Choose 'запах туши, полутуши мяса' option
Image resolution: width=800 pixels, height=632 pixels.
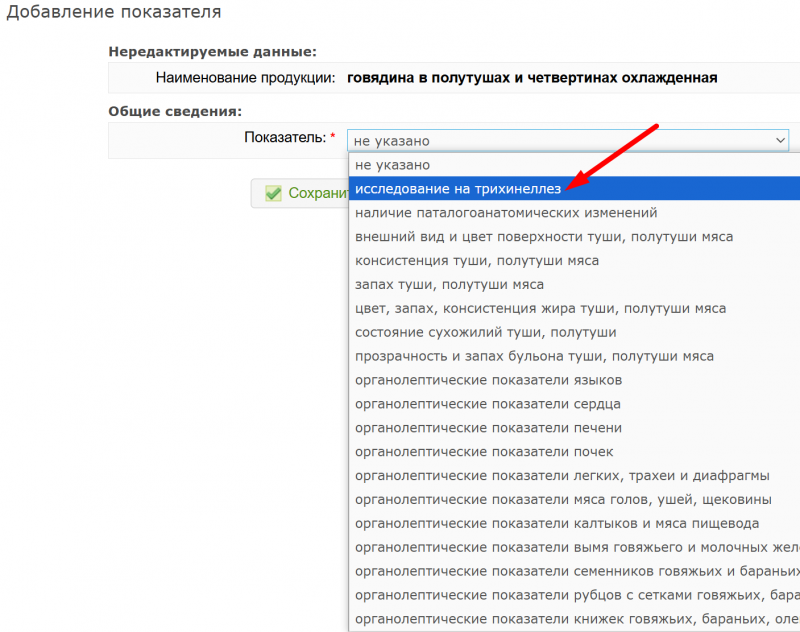pos(451,285)
